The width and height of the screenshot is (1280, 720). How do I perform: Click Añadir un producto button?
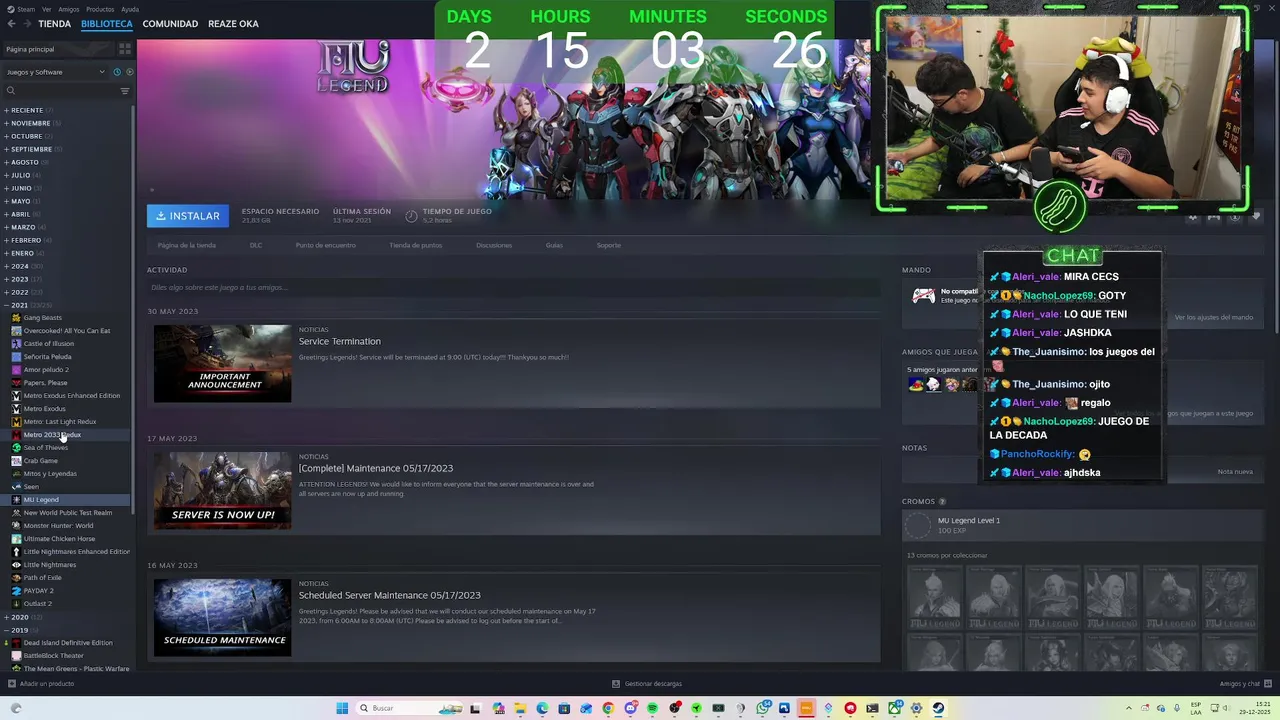click(x=41, y=684)
